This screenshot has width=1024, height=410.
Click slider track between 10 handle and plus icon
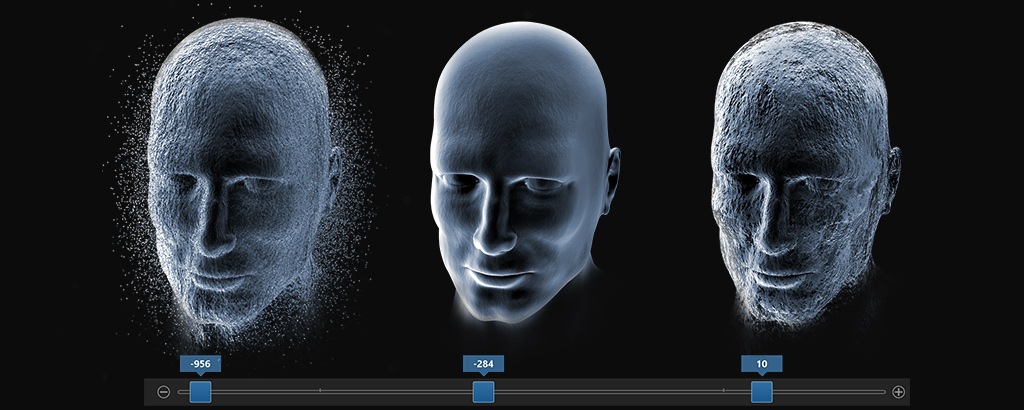[x=830, y=391]
